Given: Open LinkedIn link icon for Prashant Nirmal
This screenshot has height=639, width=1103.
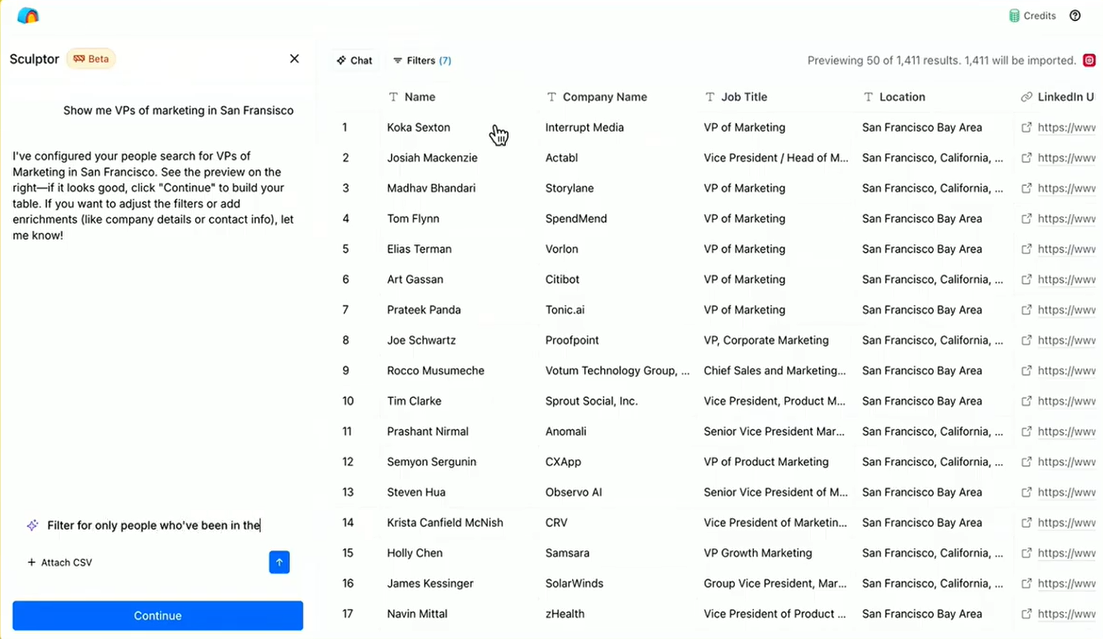Looking at the screenshot, I should click(1026, 431).
